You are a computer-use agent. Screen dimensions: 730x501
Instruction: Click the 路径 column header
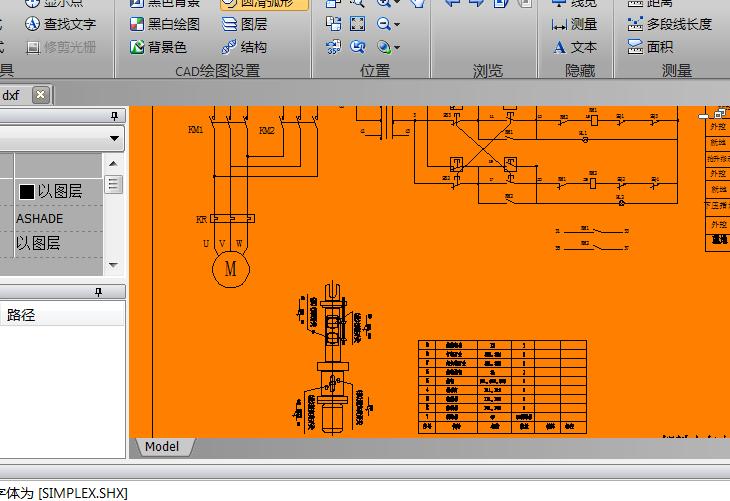click(x=21, y=315)
